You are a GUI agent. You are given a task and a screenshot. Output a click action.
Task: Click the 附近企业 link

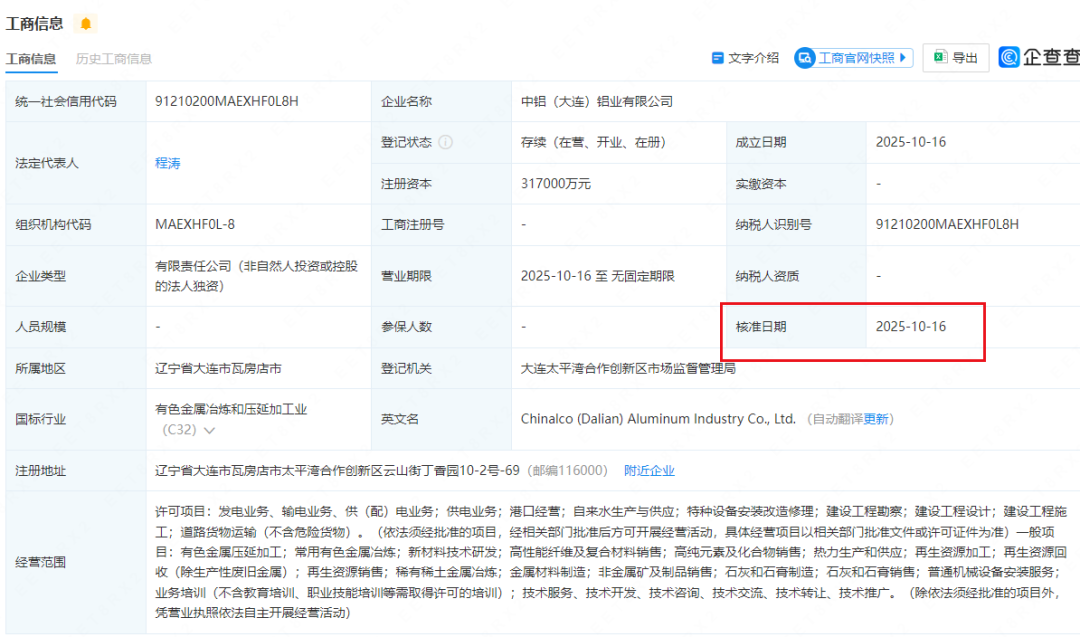[649, 470]
